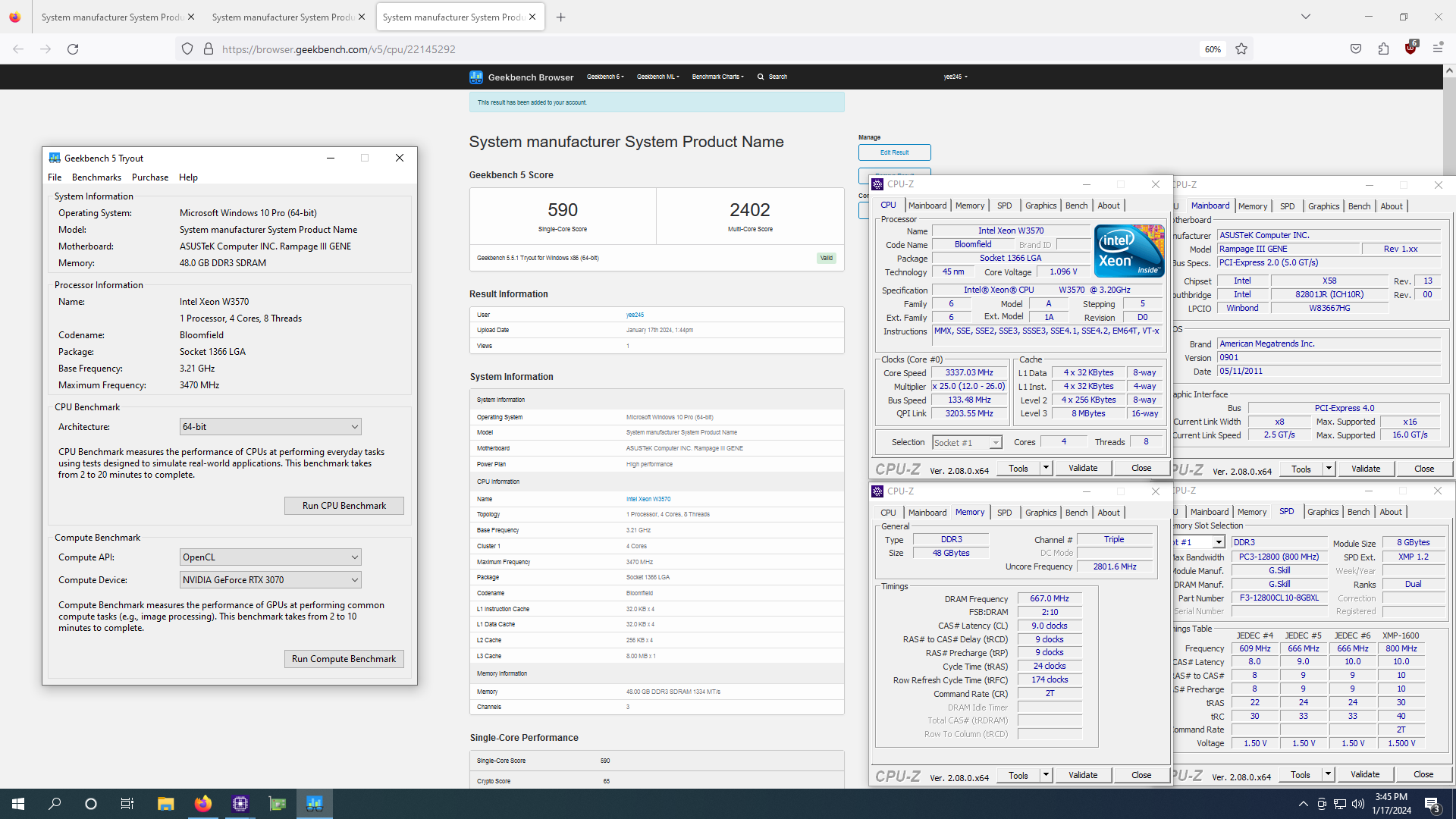
Task: Switch to SPD tab in CPU-Z CPU window
Action: click(1004, 206)
